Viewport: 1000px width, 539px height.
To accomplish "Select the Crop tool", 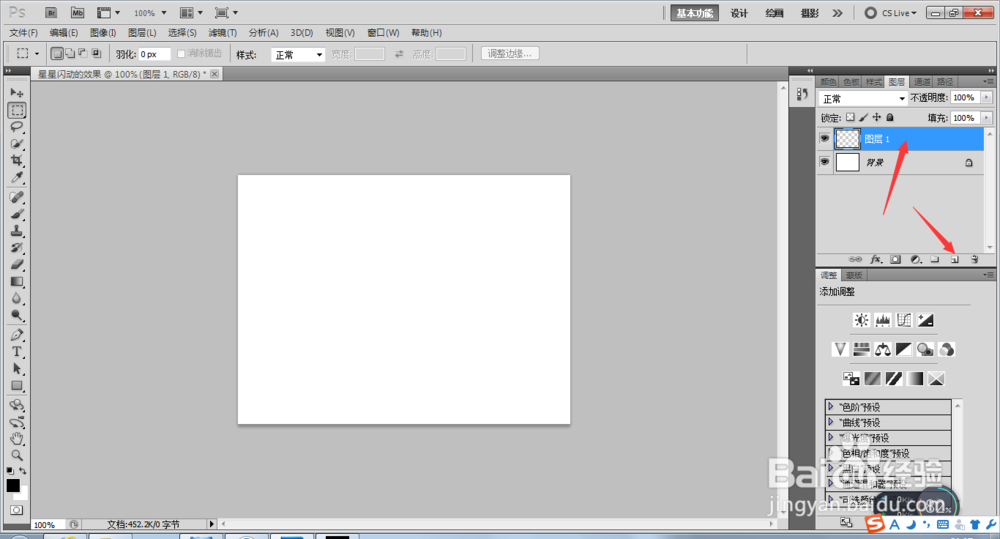I will [x=17, y=161].
